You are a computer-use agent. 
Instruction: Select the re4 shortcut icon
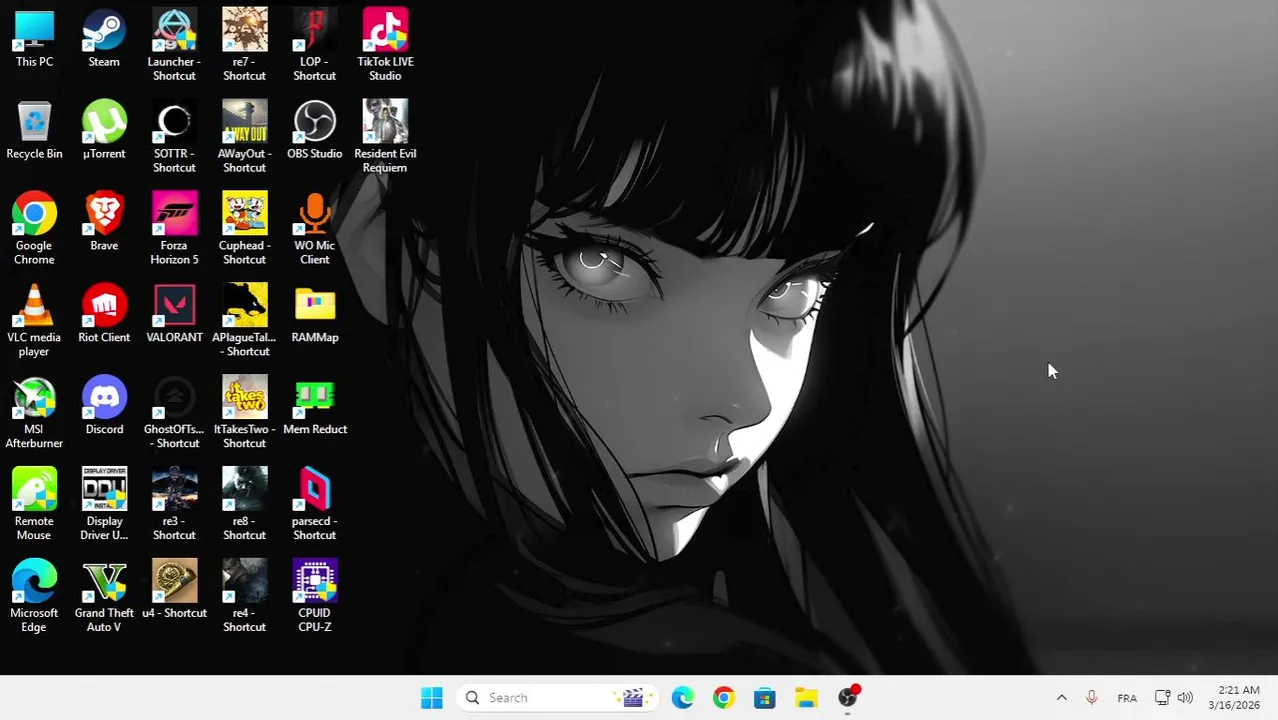click(244, 597)
